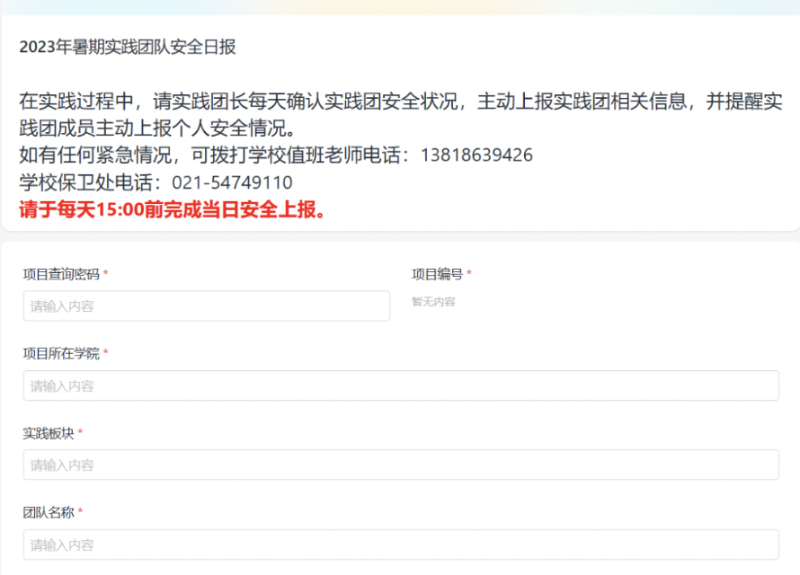Screen dimensions: 800x575
Task: Focus the 项目所在学院 input field
Action: click(401, 386)
